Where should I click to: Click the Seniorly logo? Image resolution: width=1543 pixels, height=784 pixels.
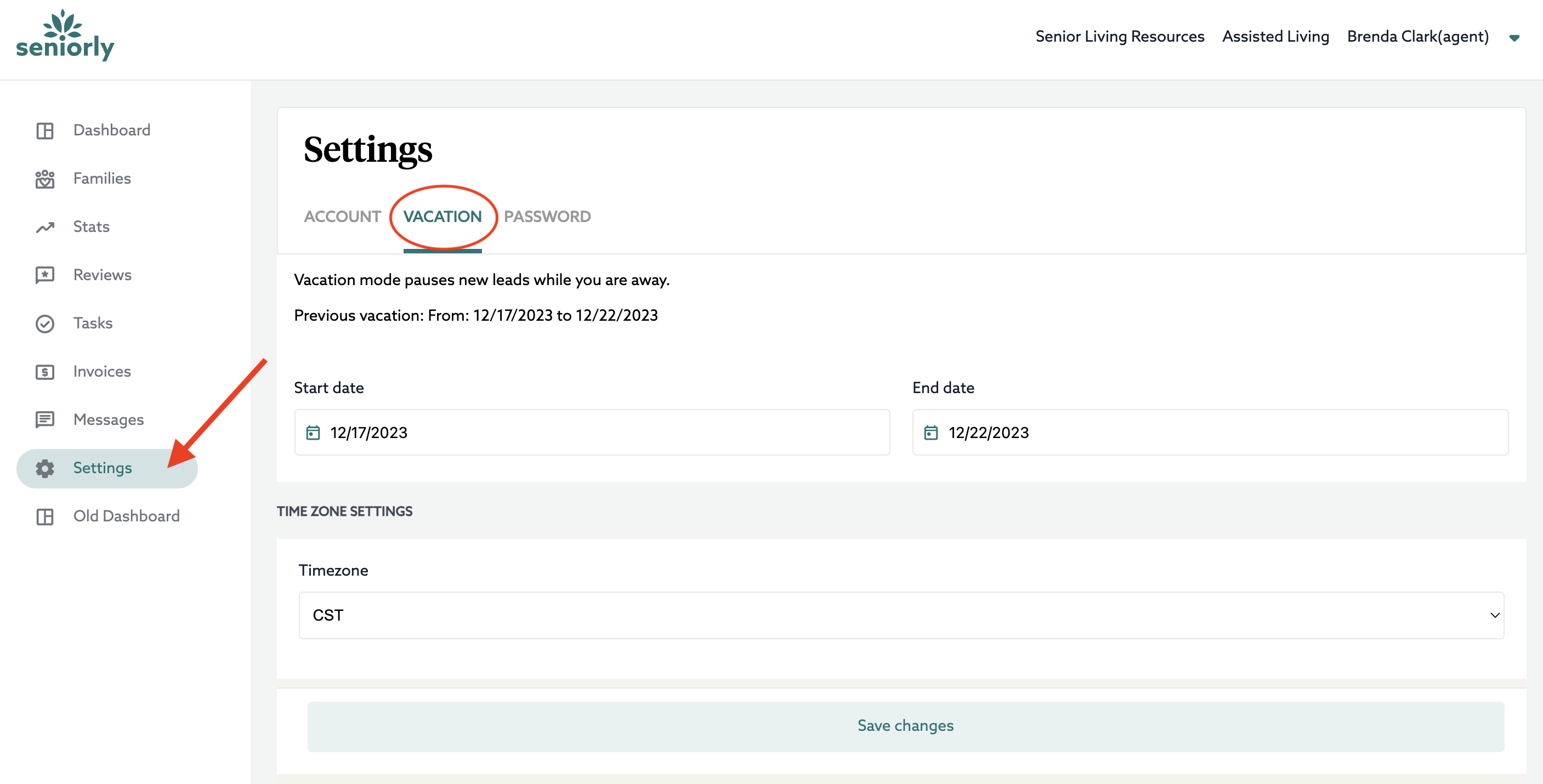click(x=65, y=36)
